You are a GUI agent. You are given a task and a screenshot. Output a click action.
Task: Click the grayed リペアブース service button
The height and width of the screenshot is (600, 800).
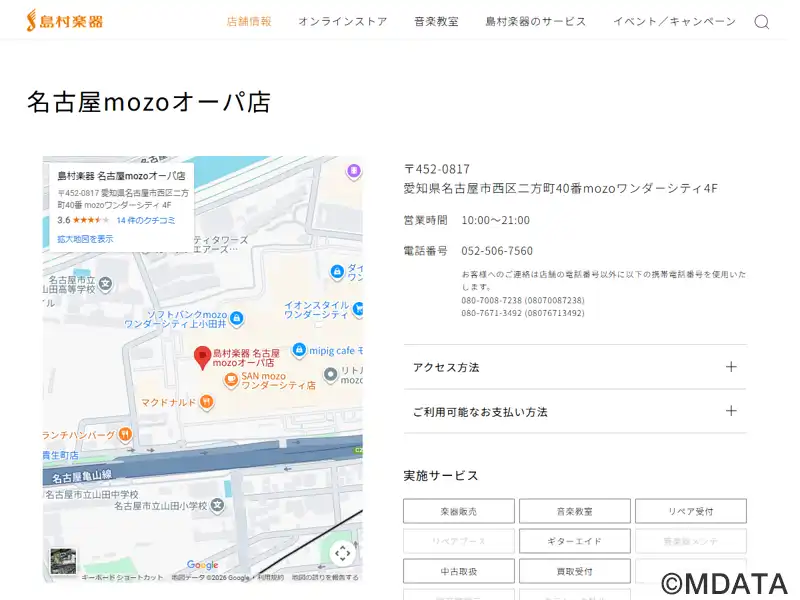(459, 541)
